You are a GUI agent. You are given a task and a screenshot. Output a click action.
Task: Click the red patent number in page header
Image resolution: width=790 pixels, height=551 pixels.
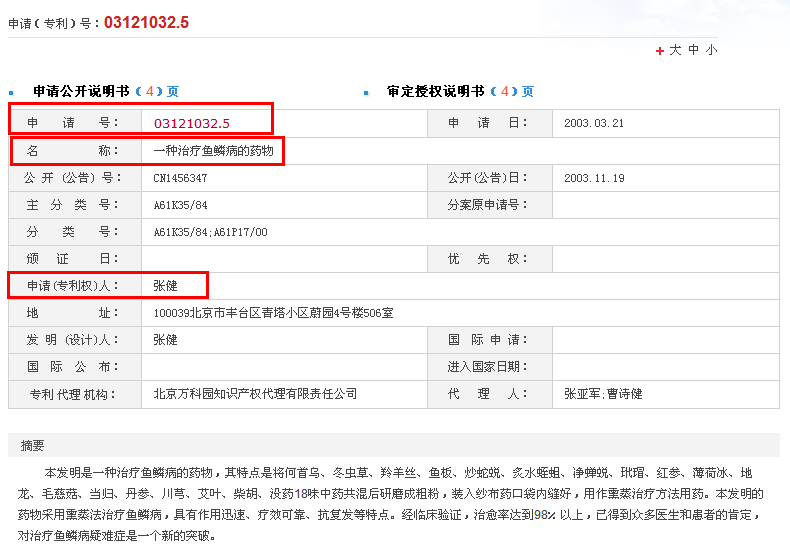(146, 22)
